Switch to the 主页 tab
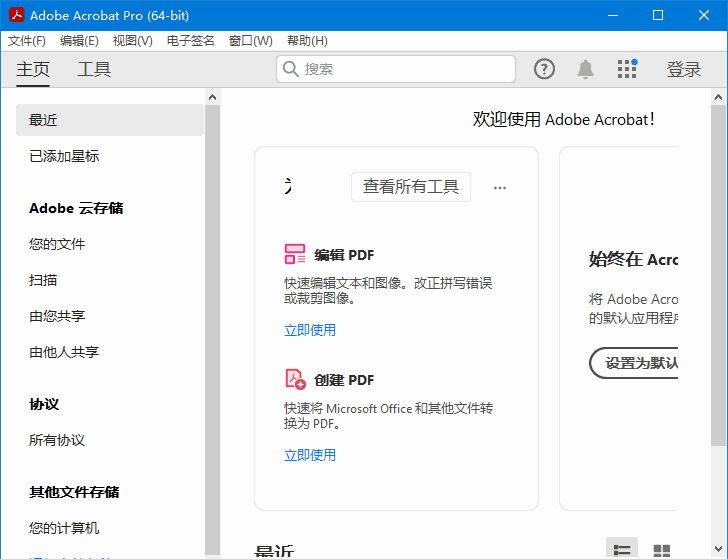 coord(32,69)
